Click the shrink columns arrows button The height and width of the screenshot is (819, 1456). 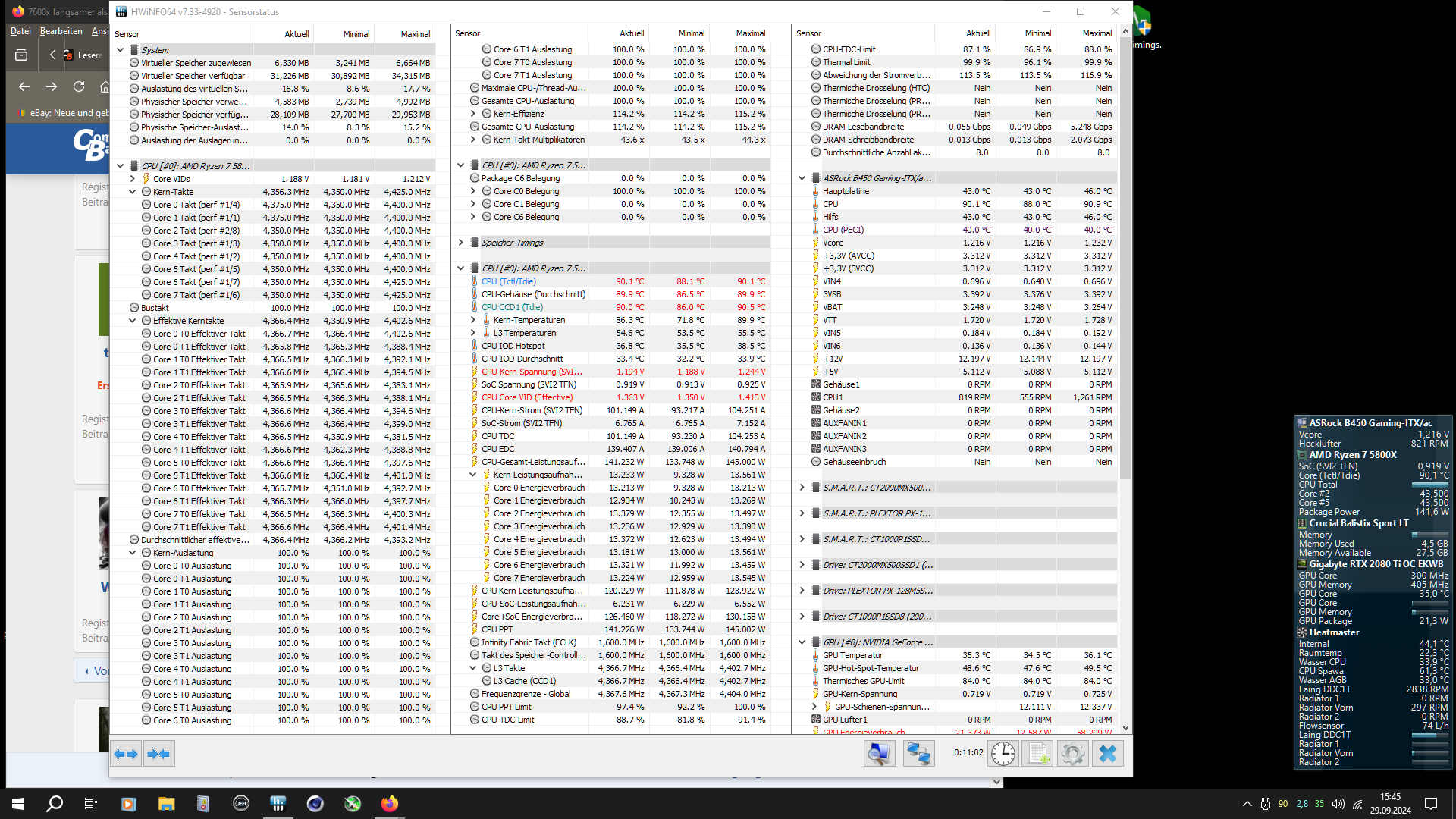tap(159, 754)
